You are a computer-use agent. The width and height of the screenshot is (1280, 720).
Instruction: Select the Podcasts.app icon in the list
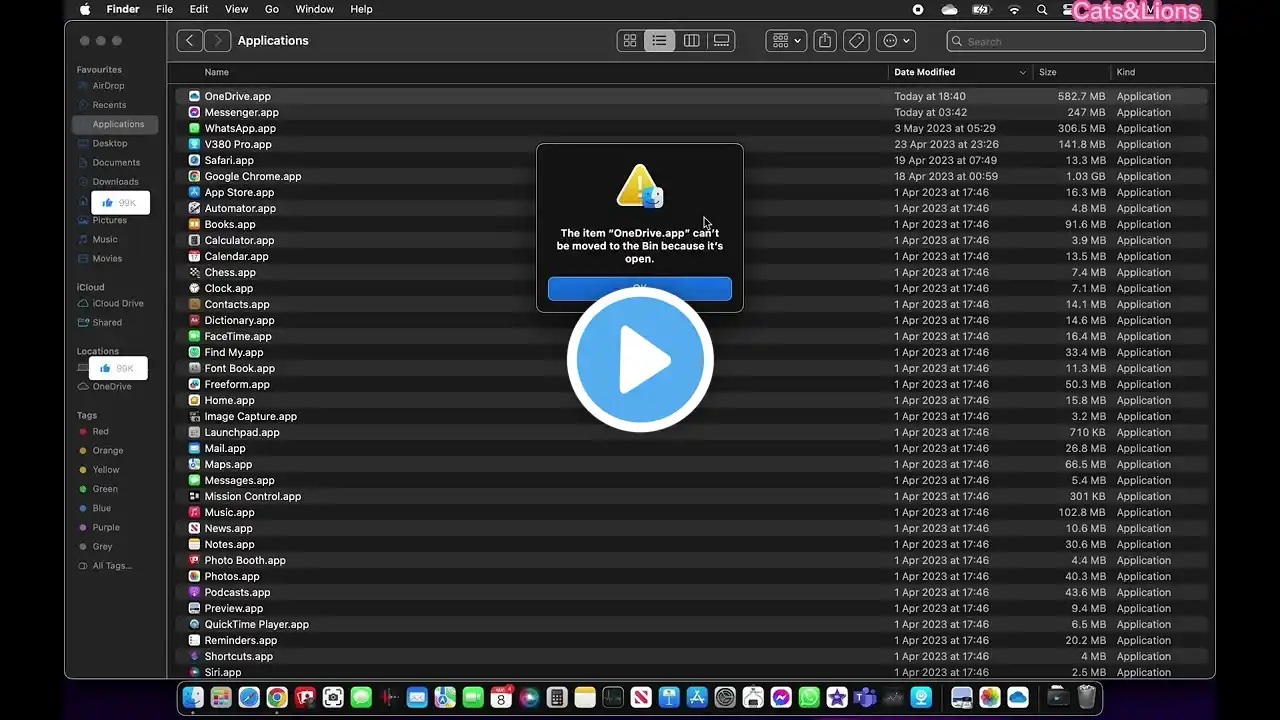(195, 592)
